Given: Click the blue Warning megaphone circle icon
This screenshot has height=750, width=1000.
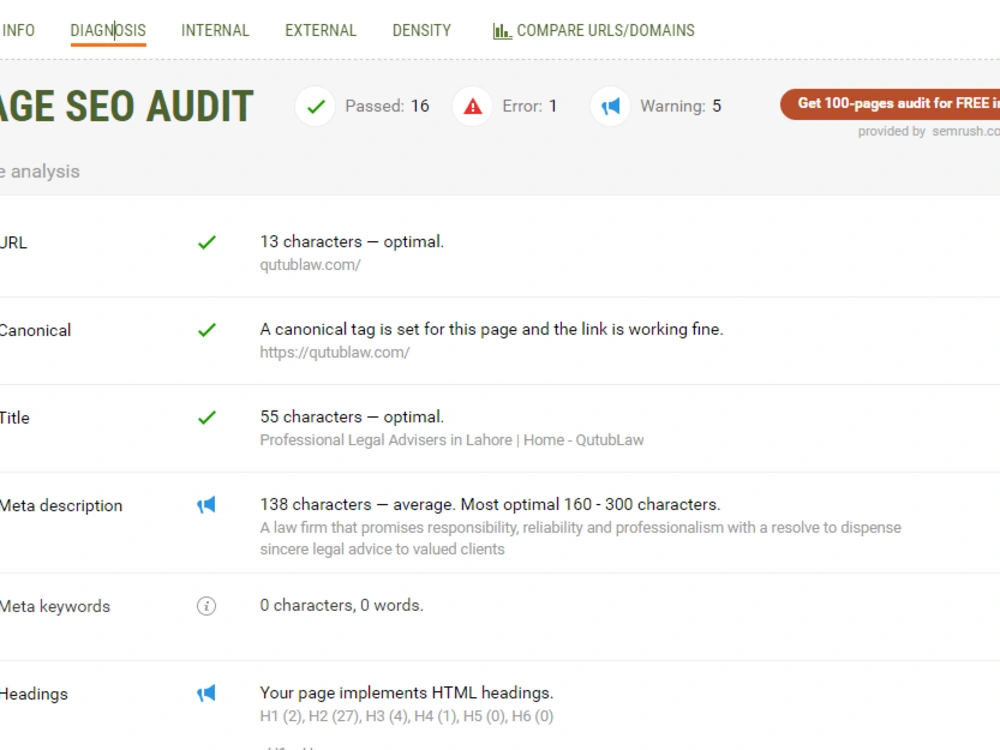Looking at the screenshot, I should pyautogui.click(x=610, y=106).
